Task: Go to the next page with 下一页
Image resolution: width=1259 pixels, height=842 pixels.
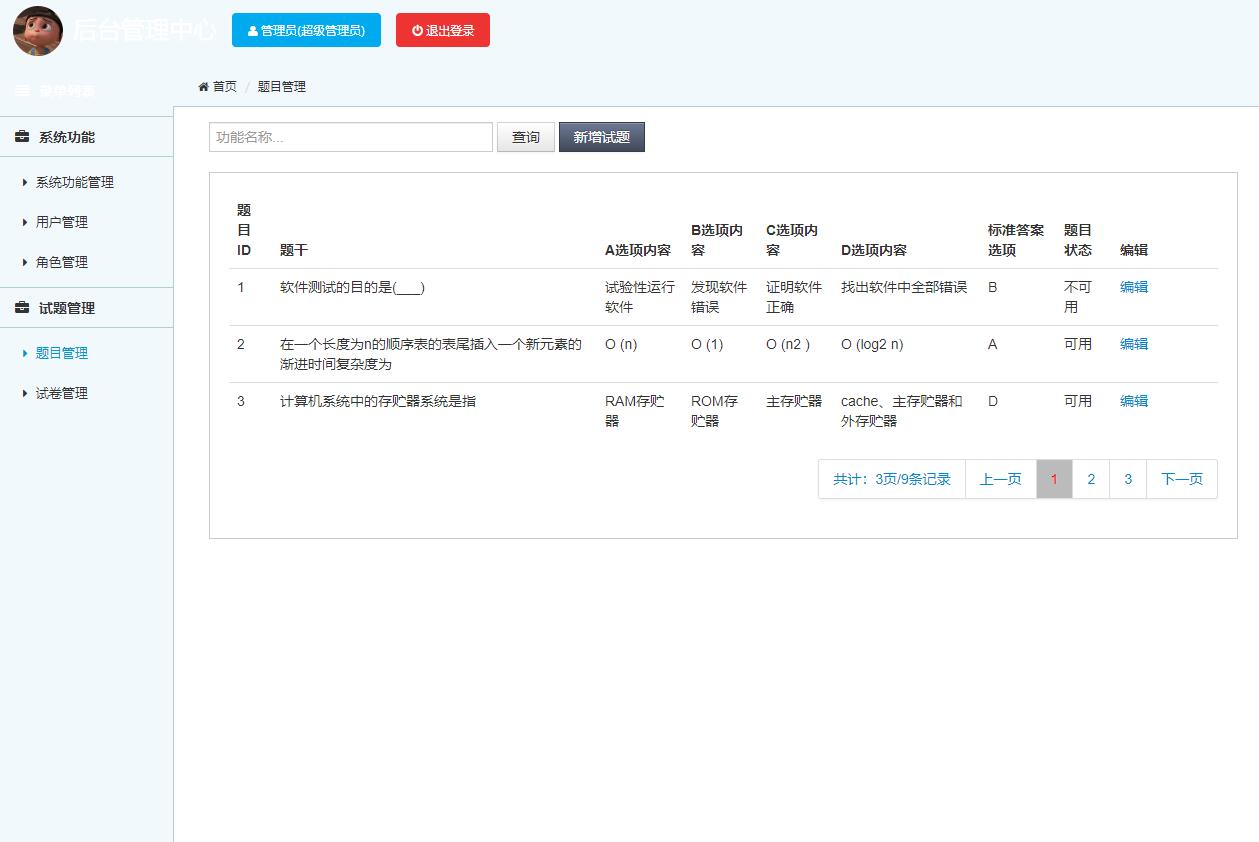Action: click(x=1181, y=479)
